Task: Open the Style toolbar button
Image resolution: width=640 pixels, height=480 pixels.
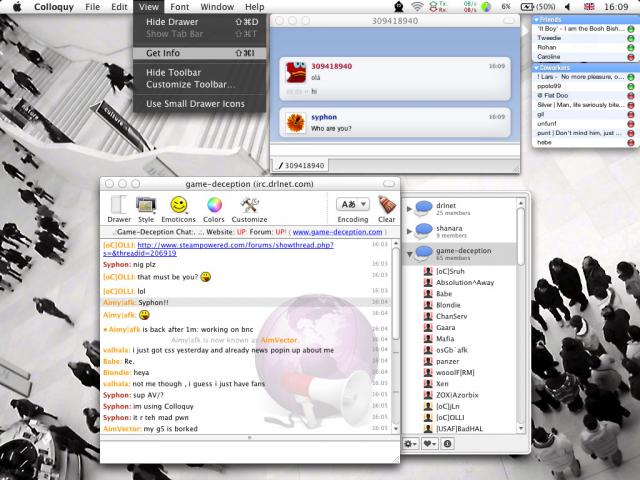Action: [146, 209]
